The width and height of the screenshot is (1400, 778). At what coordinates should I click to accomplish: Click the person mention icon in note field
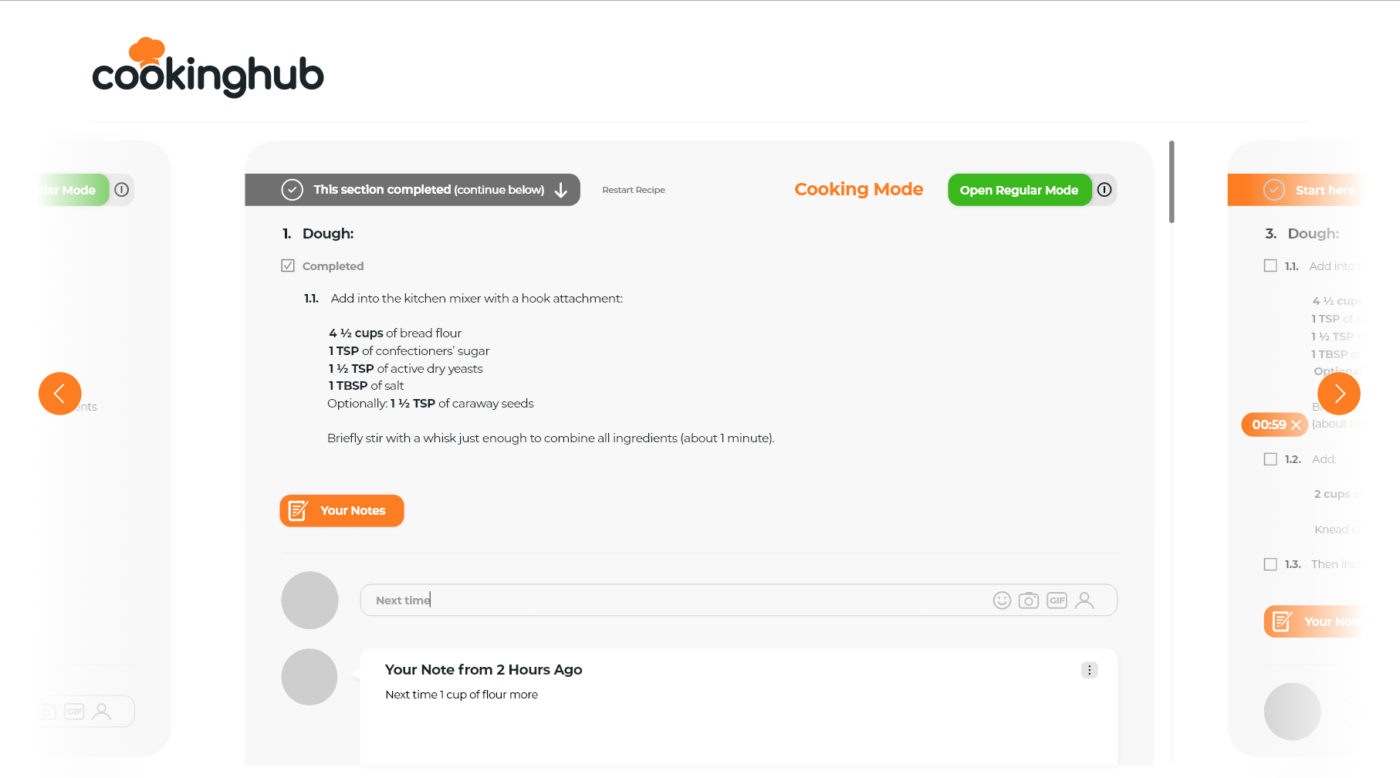pyautogui.click(x=1085, y=600)
